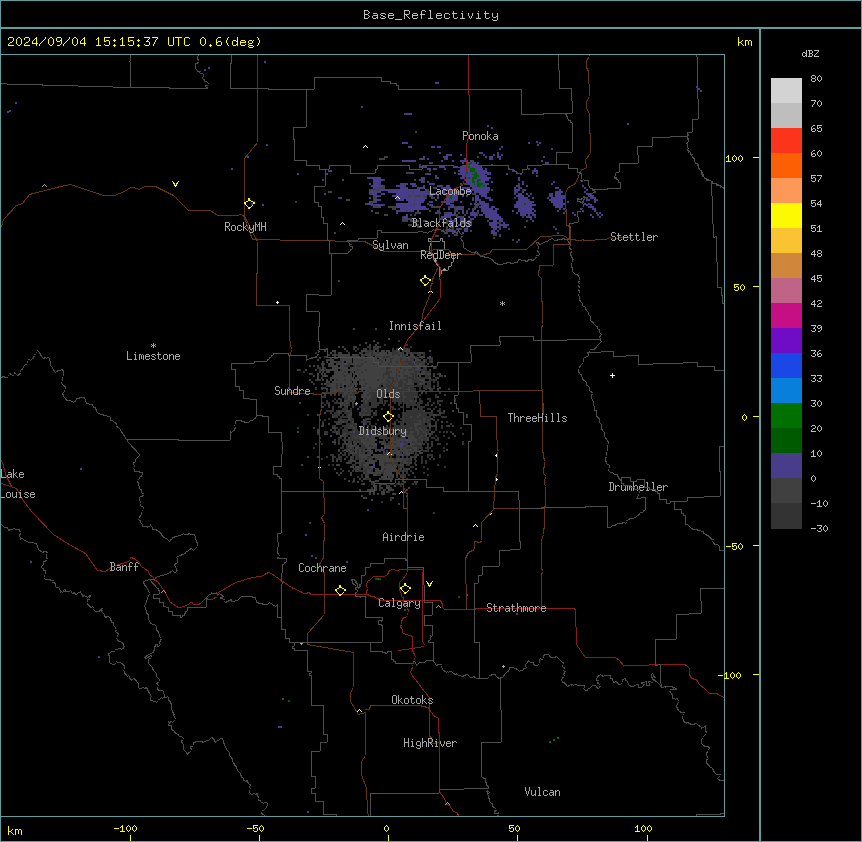Click the yellow diamond marker south of RedDeer
The image size is (862, 842).
click(x=425, y=281)
